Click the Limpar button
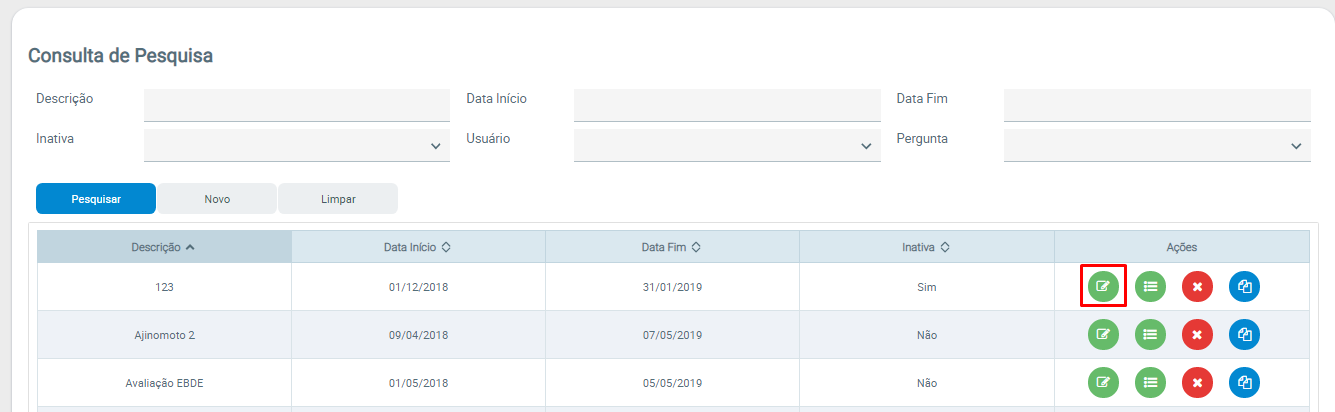1335x412 pixels. click(338, 199)
